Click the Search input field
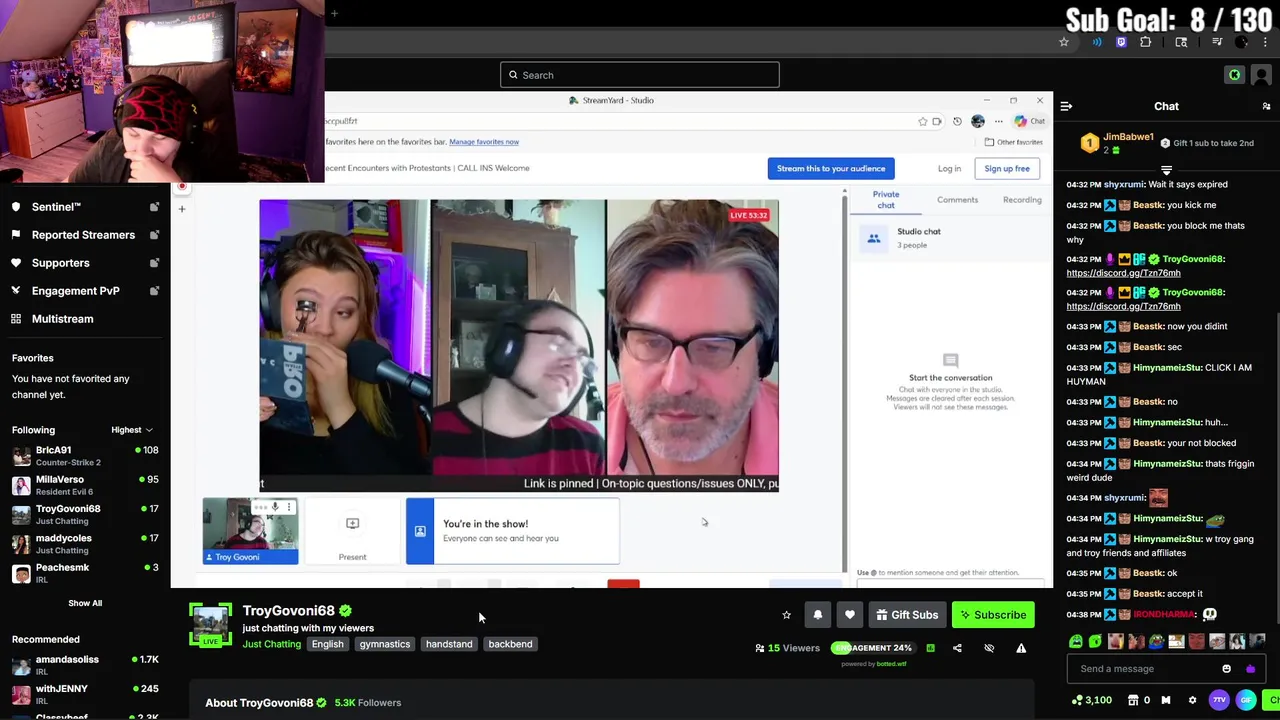The width and height of the screenshot is (1280, 720). 640,75
